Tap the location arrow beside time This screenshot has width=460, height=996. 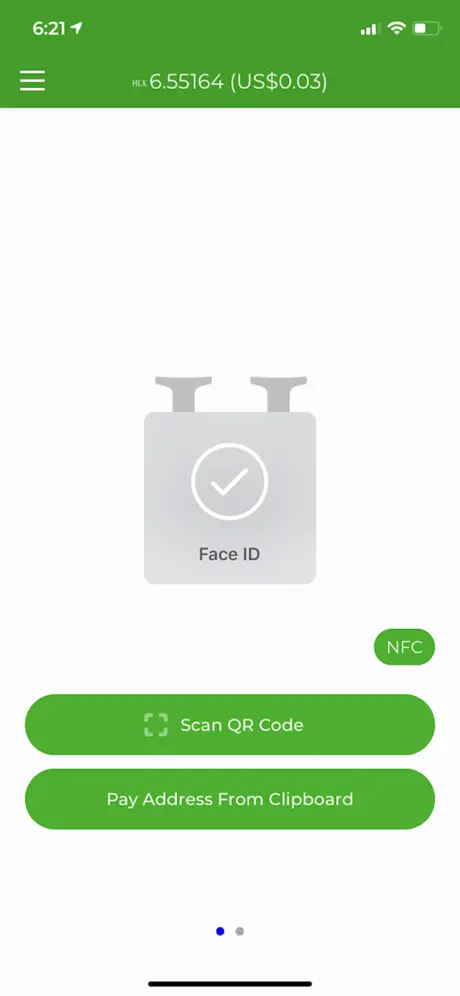[x=77, y=28]
